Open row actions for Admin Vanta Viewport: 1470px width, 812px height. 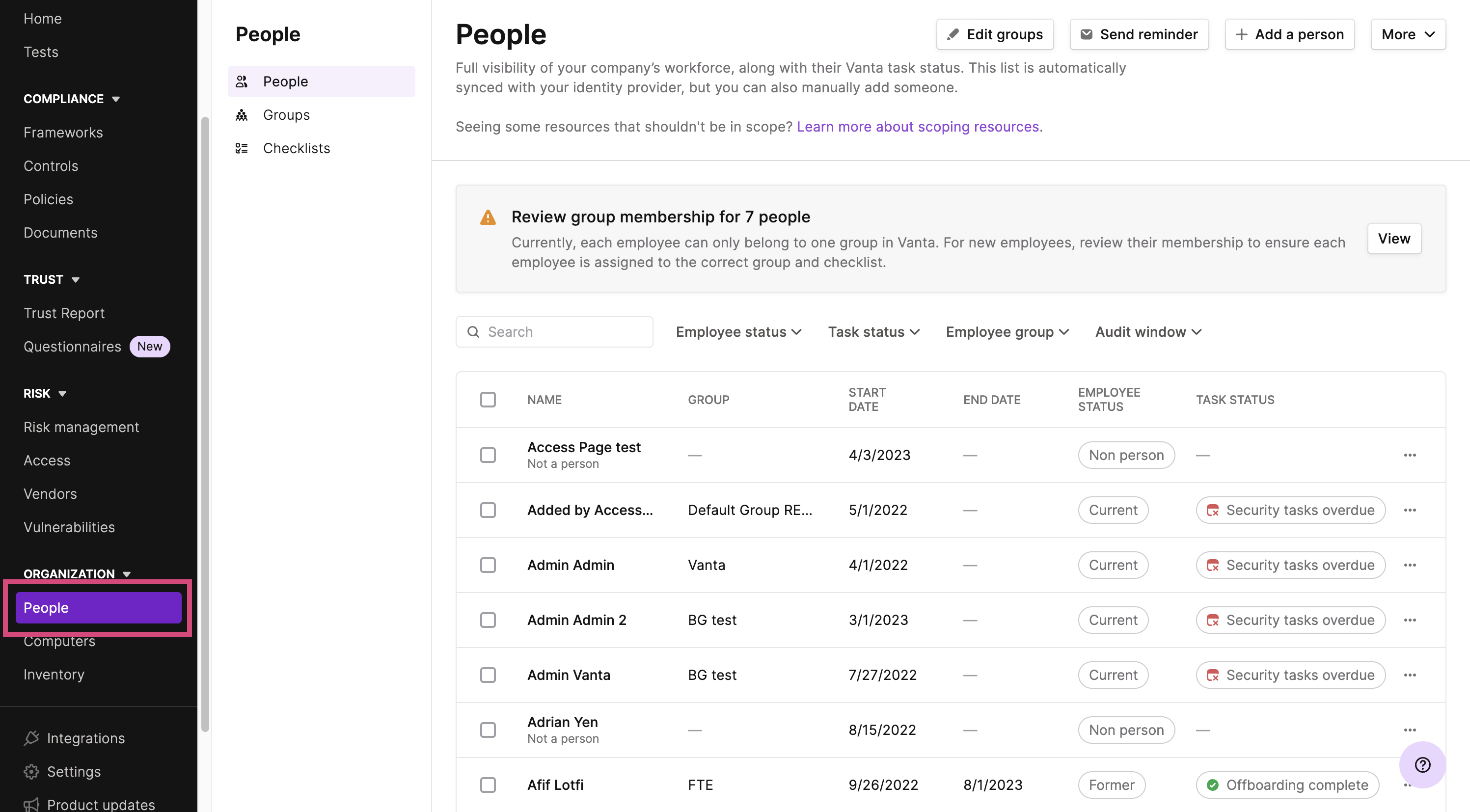[x=1410, y=675]
